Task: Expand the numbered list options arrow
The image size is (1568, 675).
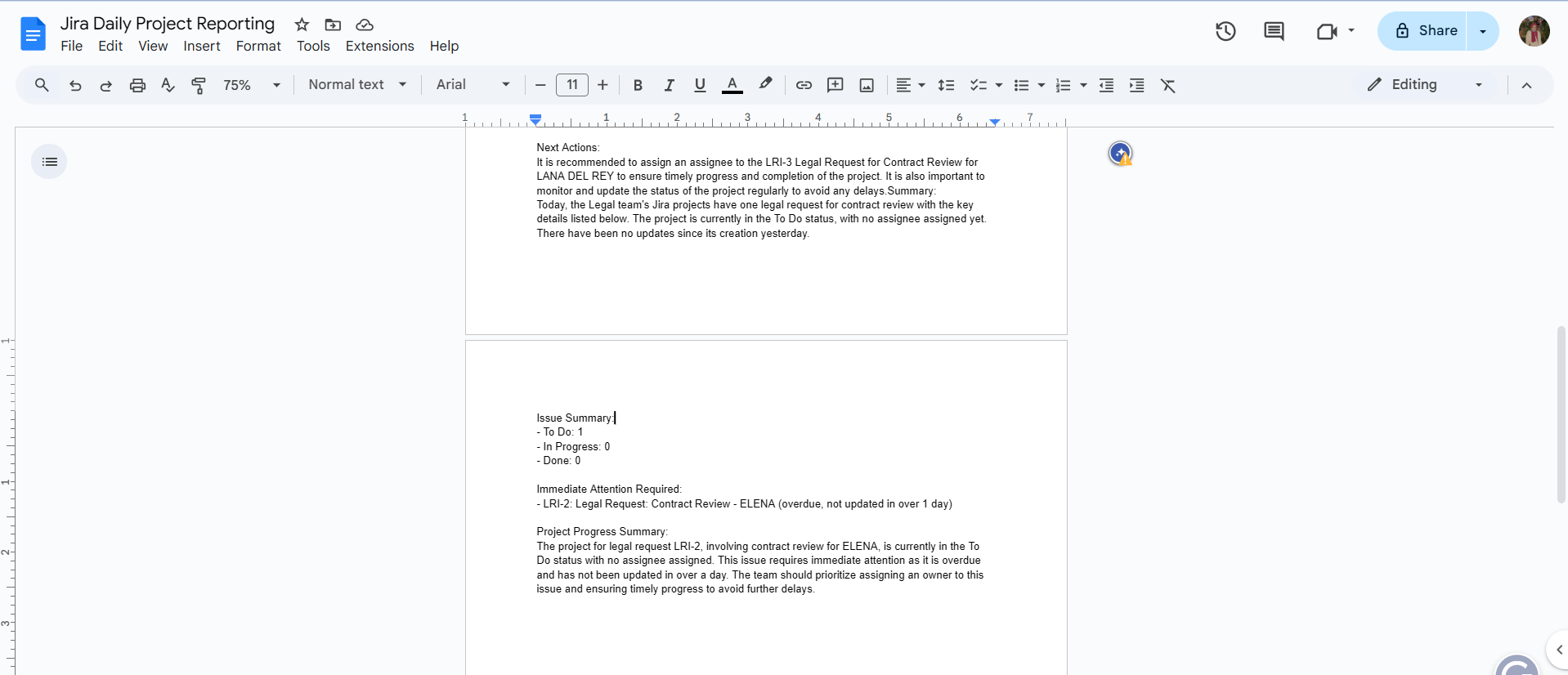Action: click(1083, 85)
